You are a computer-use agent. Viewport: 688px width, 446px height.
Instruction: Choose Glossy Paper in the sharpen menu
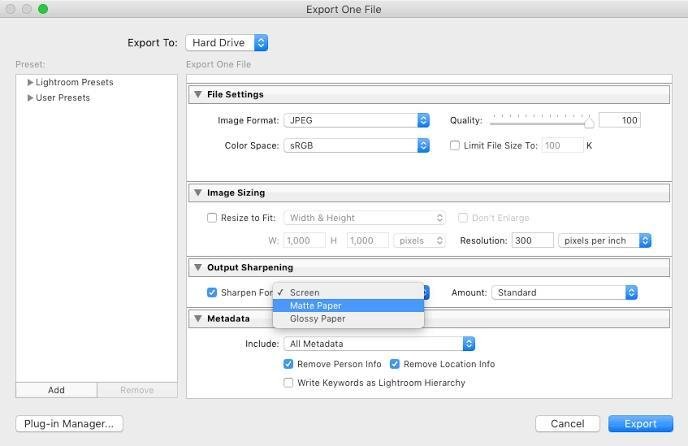point(317,319)
